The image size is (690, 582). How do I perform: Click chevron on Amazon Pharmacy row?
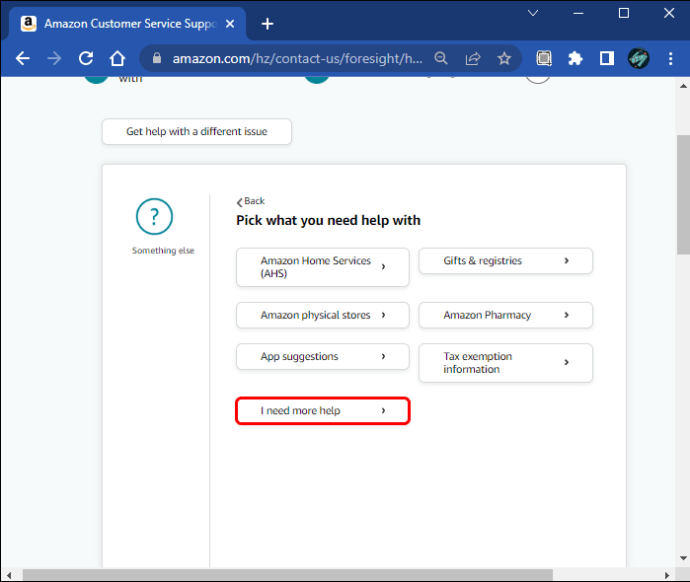coord(566,315)
